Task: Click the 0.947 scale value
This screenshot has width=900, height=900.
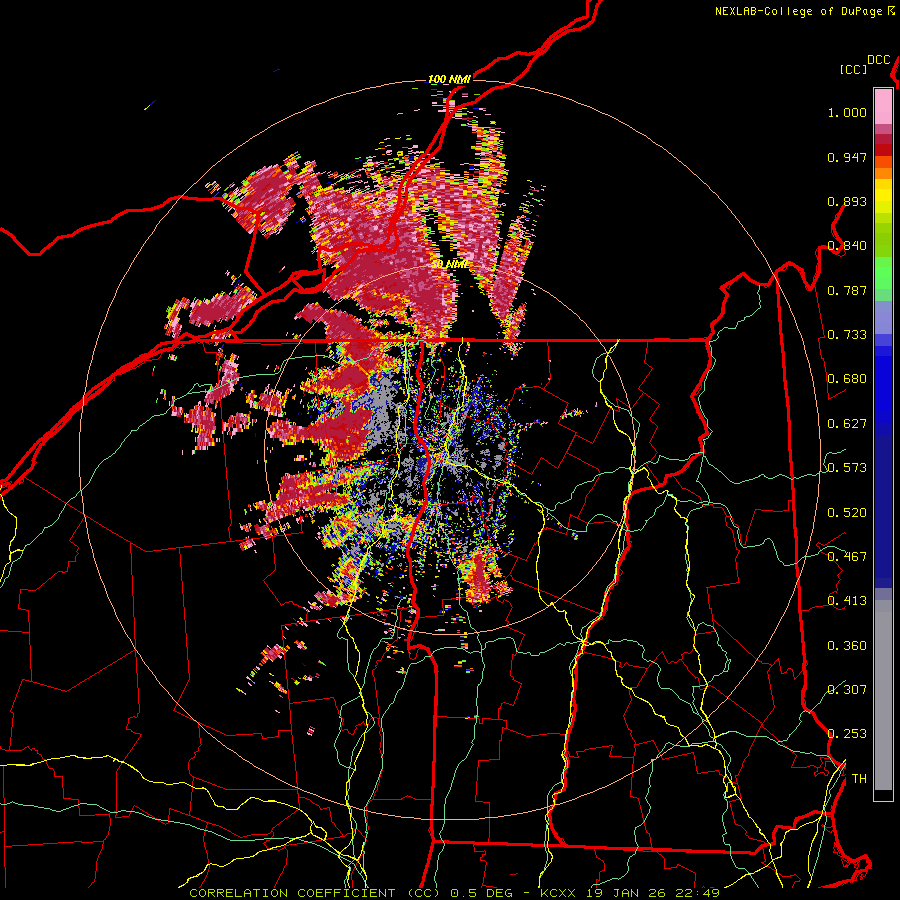Action: click(847, 157)
